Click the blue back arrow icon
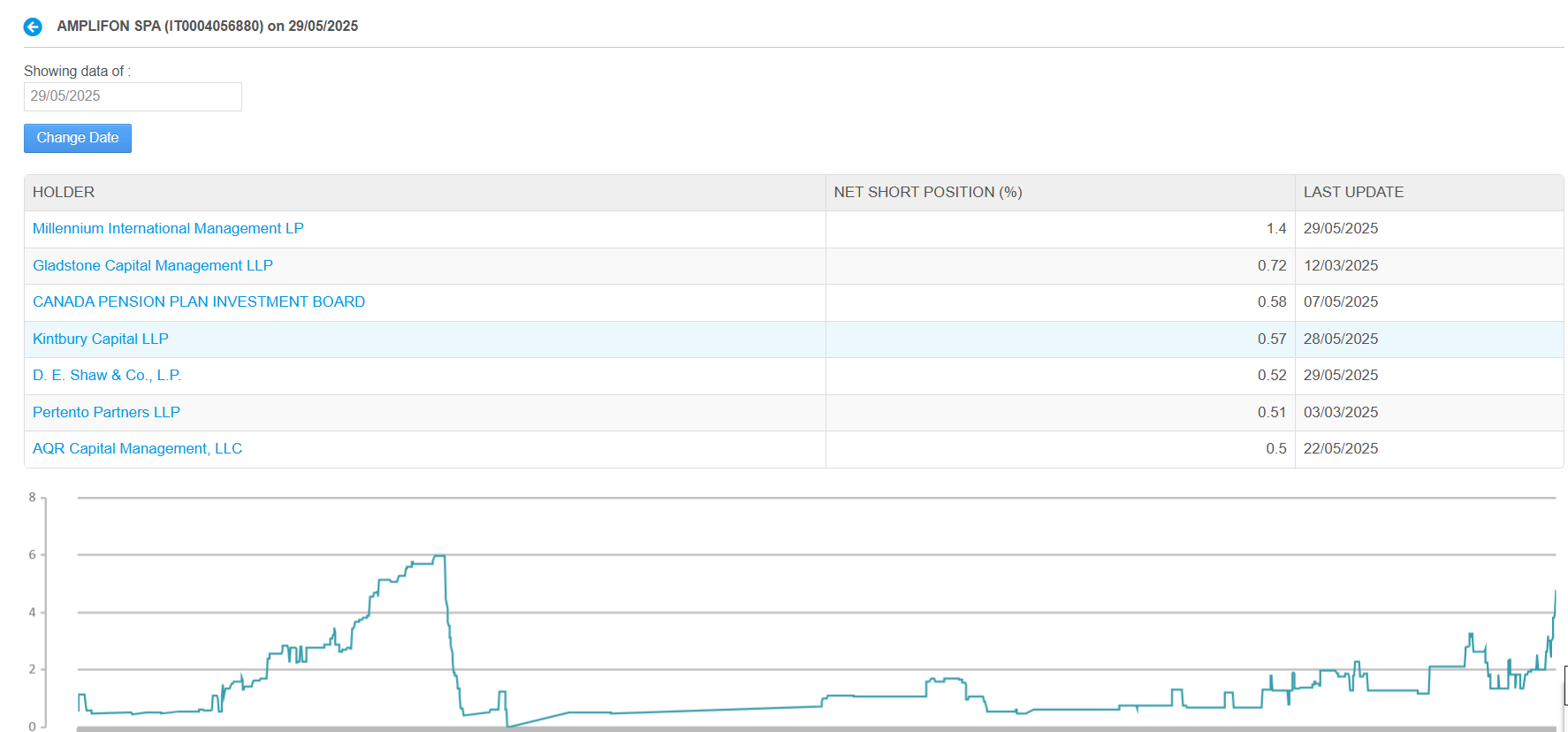 [33, 27]
